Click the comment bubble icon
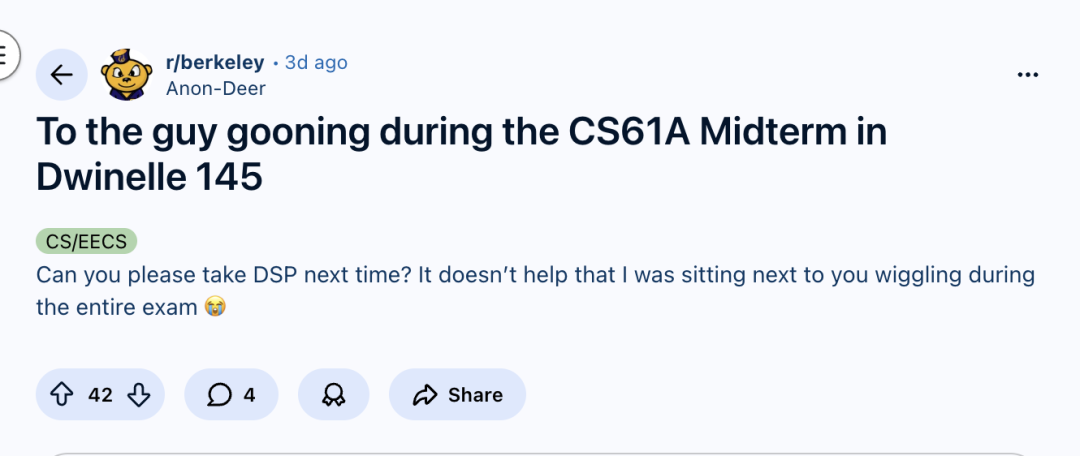 coord(219,395)
